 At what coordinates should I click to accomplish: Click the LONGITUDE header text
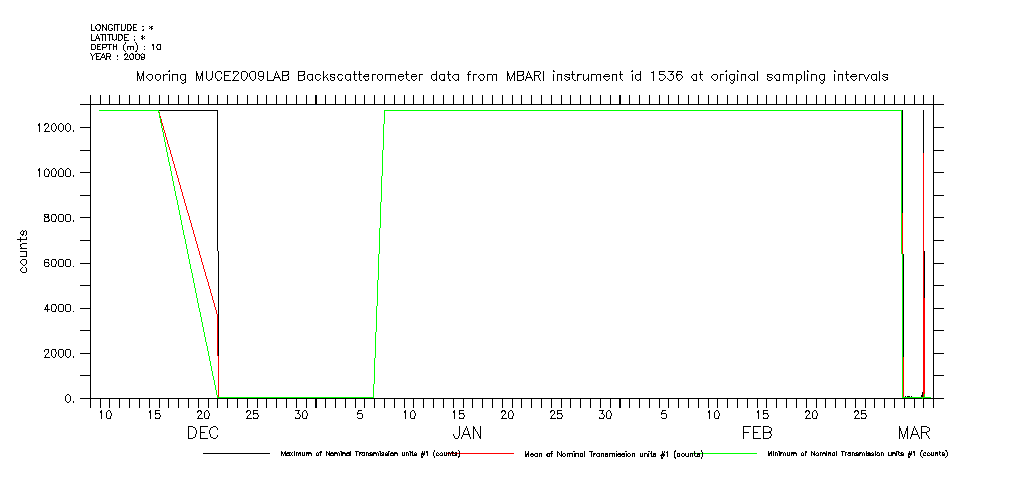coord(122,27)
